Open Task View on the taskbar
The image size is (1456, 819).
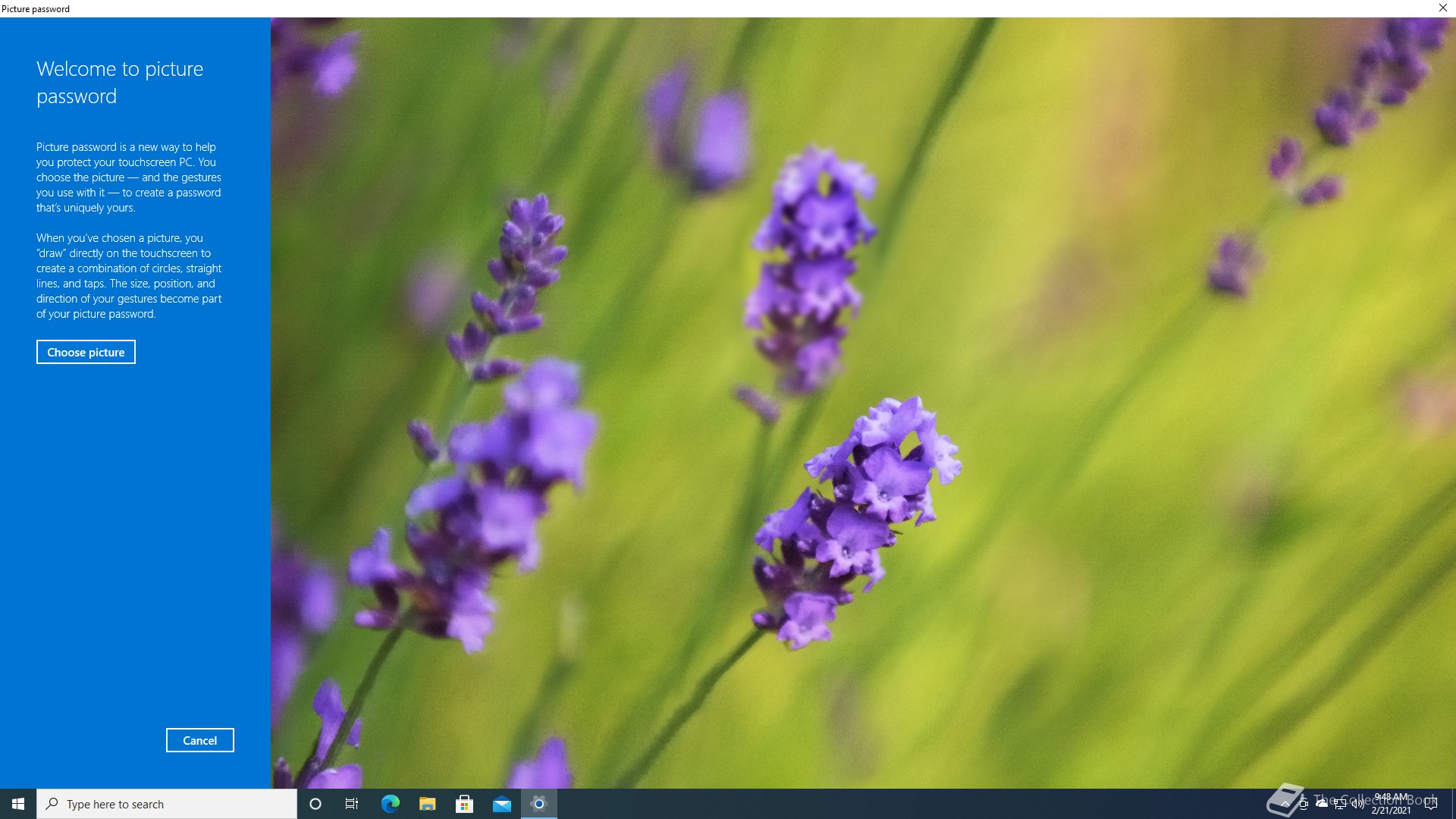pos(352,804)
